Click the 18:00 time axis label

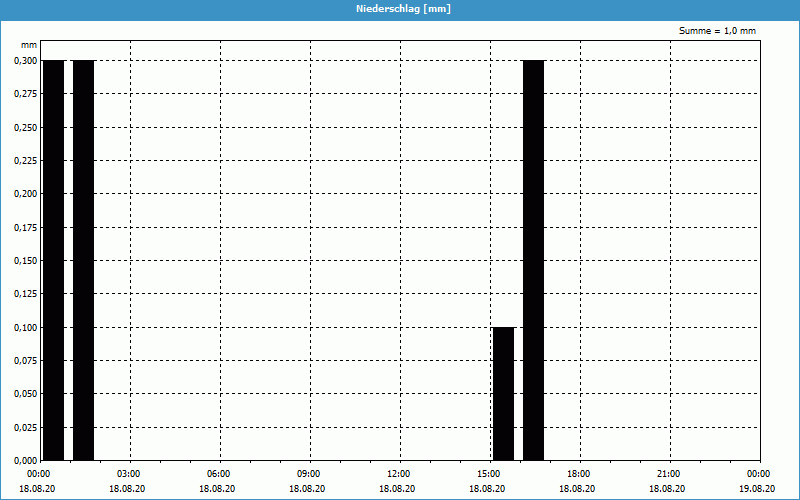point(578,474)
